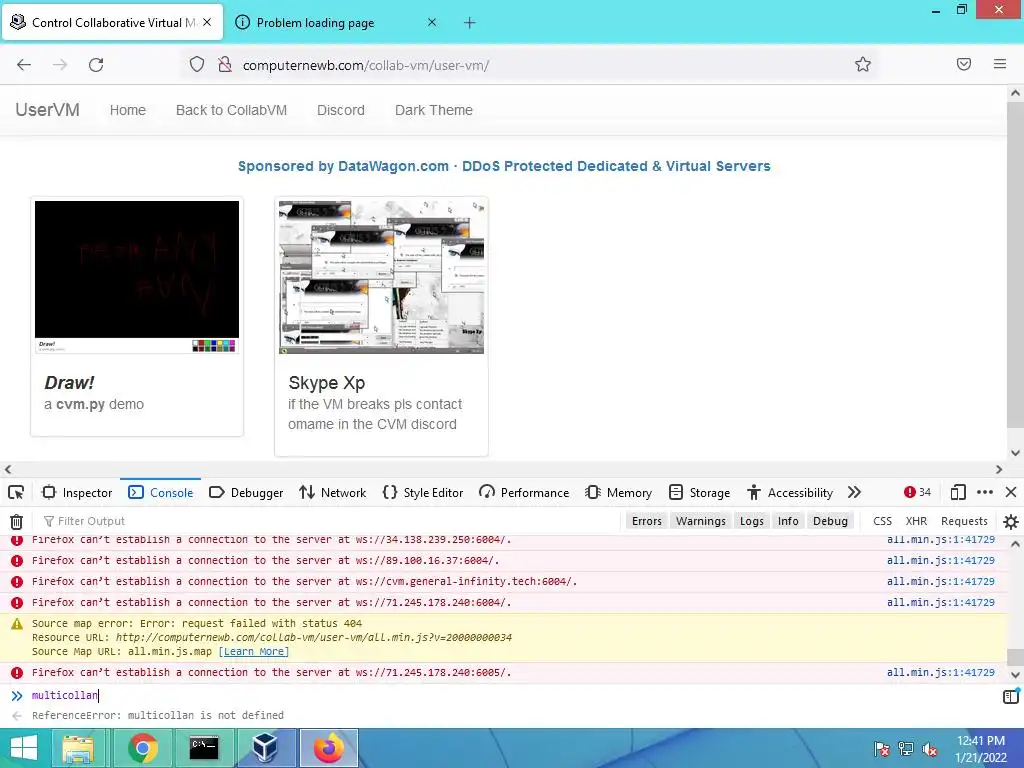Switch to Dark Theme
Viewport: 1024px width, 768px height.
pyautogui.click(x=434, y=110)
